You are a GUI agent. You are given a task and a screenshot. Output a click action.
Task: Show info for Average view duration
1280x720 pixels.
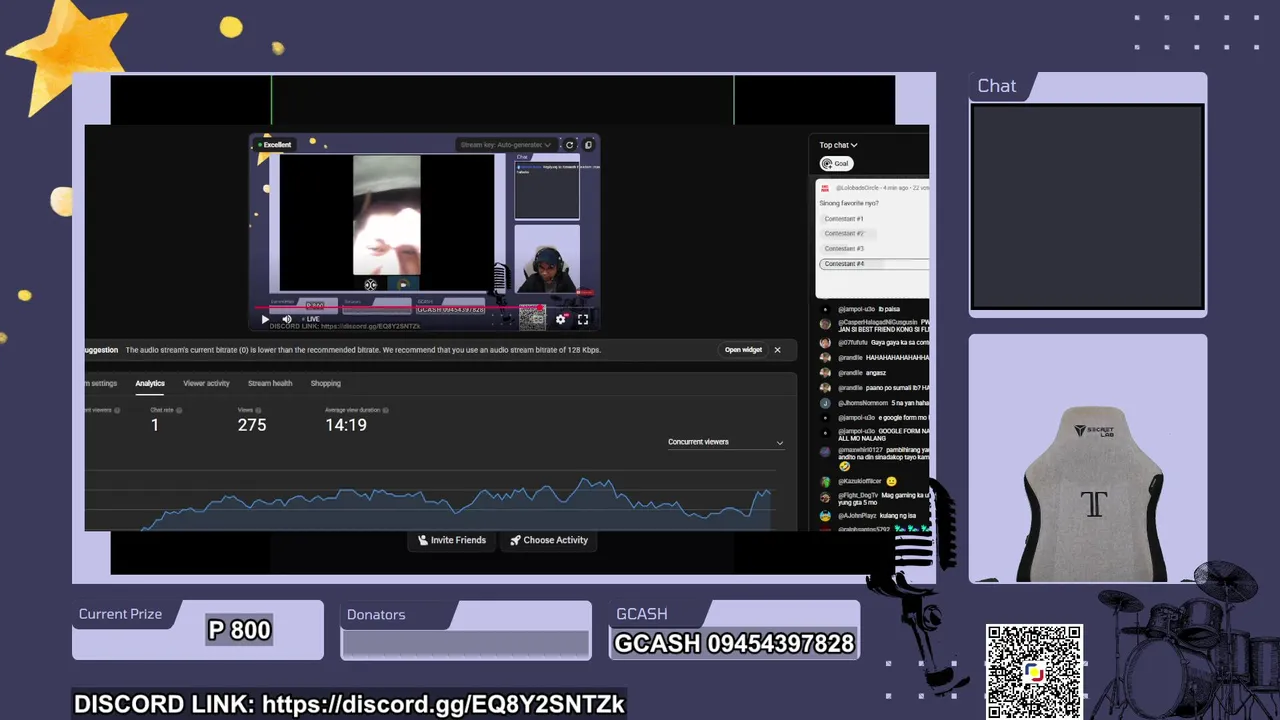[386, 410]
